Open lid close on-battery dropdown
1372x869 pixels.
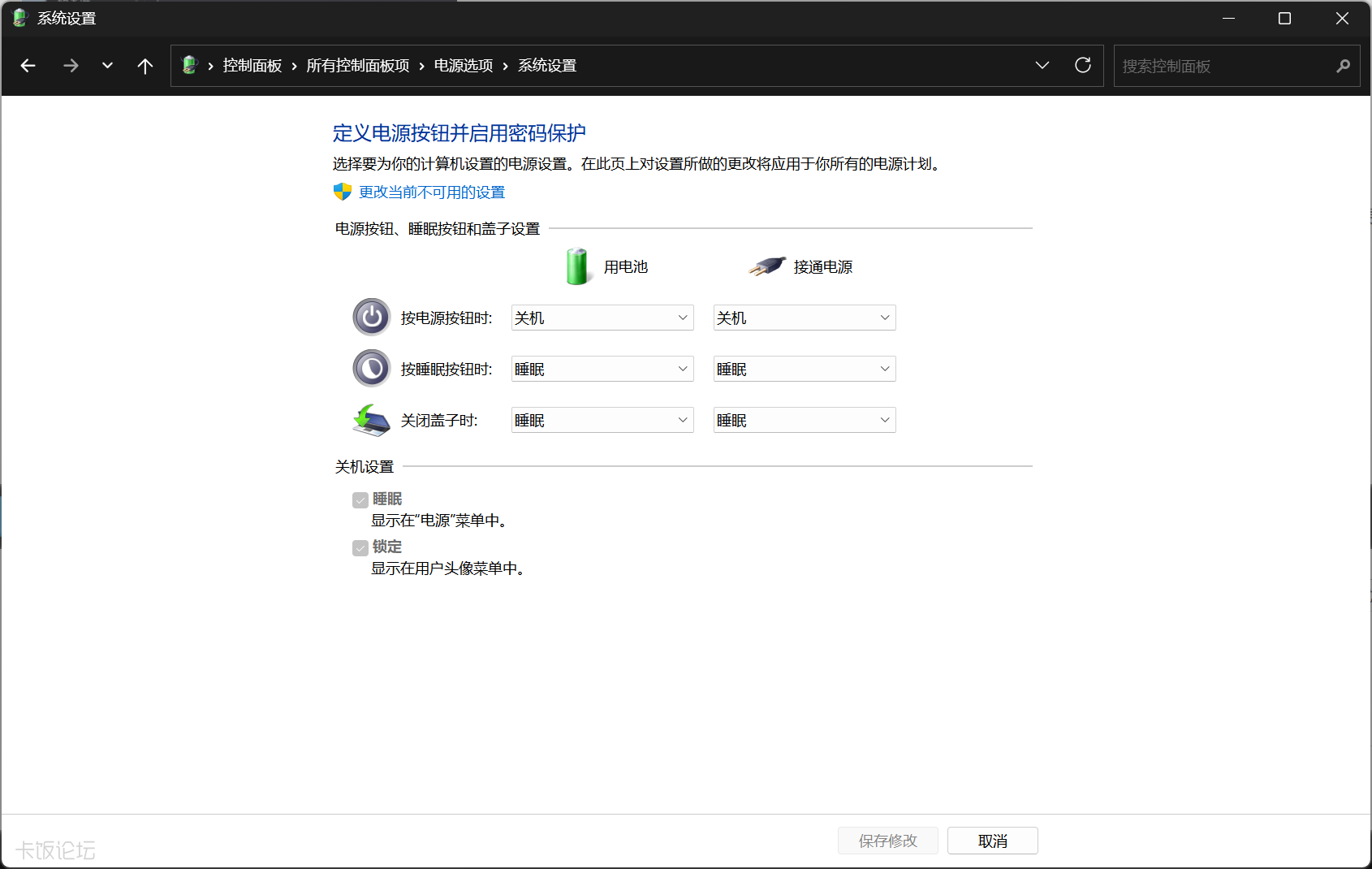point(602,420)
